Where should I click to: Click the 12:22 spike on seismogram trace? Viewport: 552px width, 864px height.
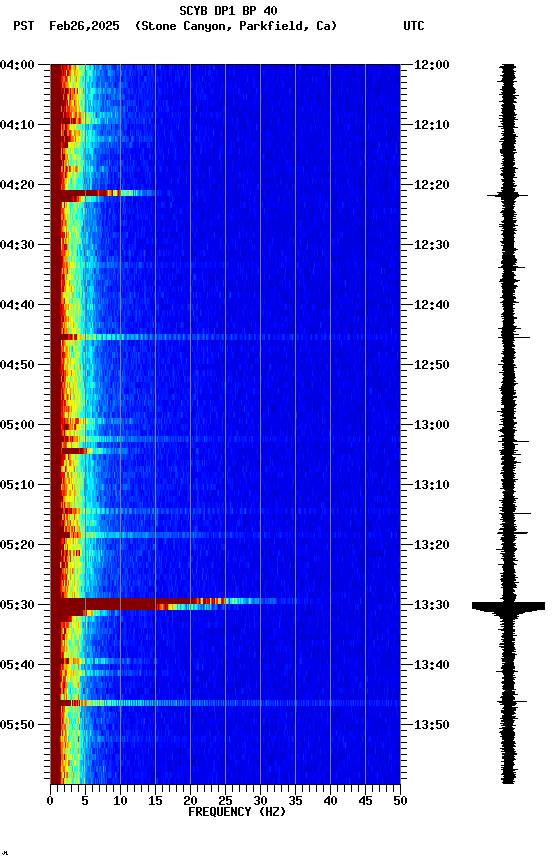tap(507, 195)
